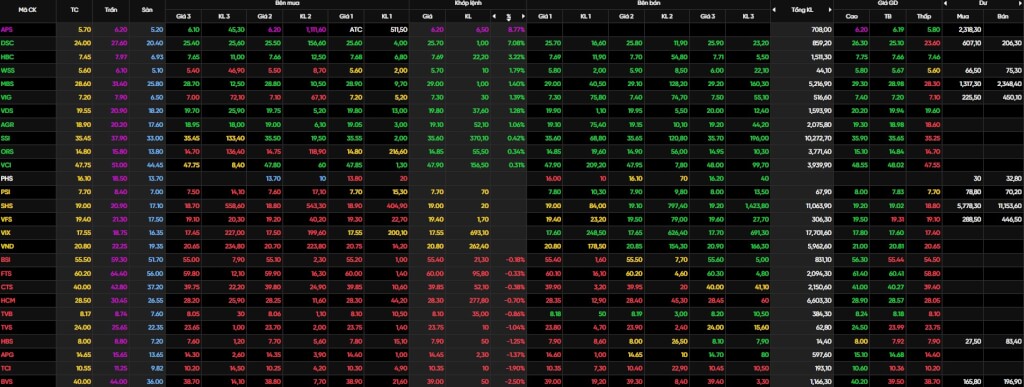Viewport: 1024px width, 387px height.
Task: Click the left arrow beside the % column
Action: pos(494,16)
